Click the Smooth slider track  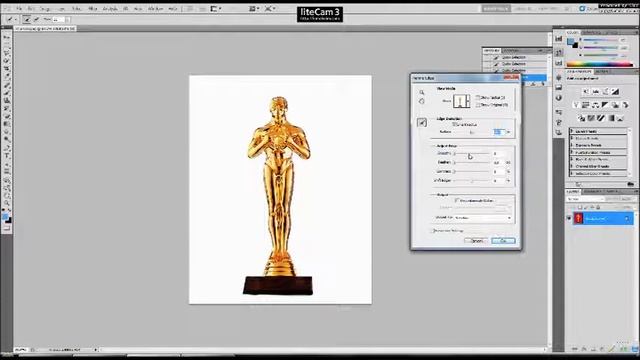click(472, 153)
